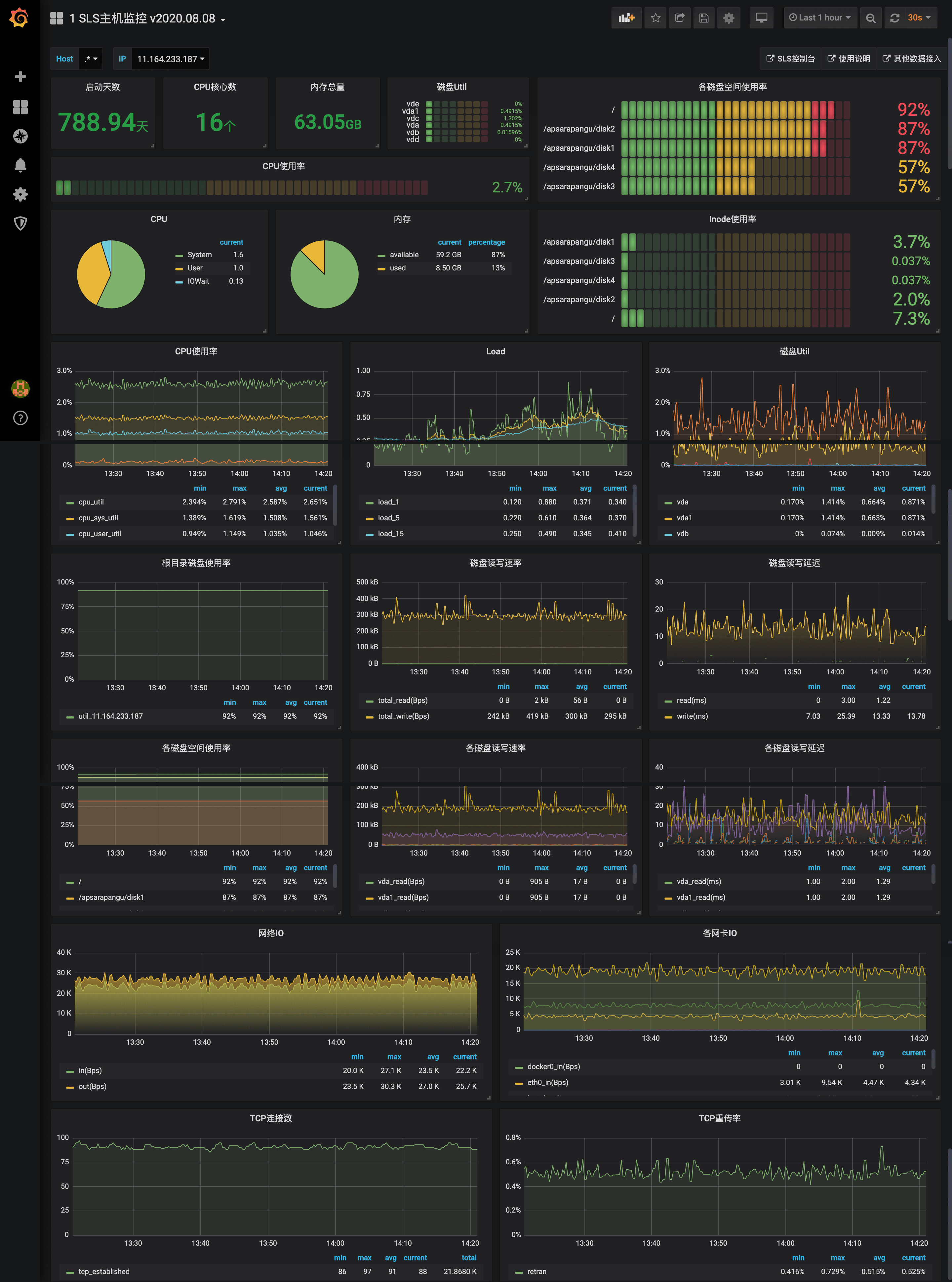The width and height of the screenshot is (952, 1282).
Task: Open the SLS控制台 link
Action: (x=790, y=59)
